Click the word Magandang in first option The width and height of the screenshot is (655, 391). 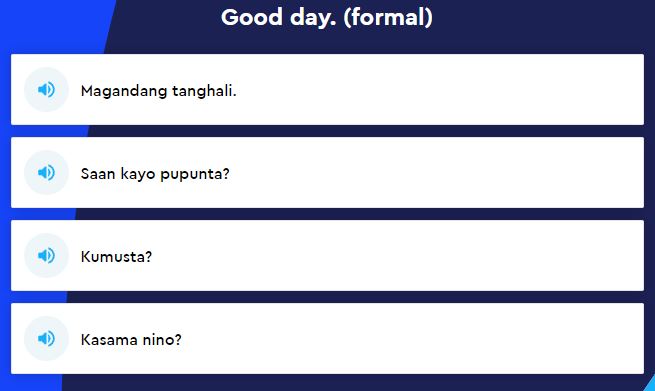[124, 91]
